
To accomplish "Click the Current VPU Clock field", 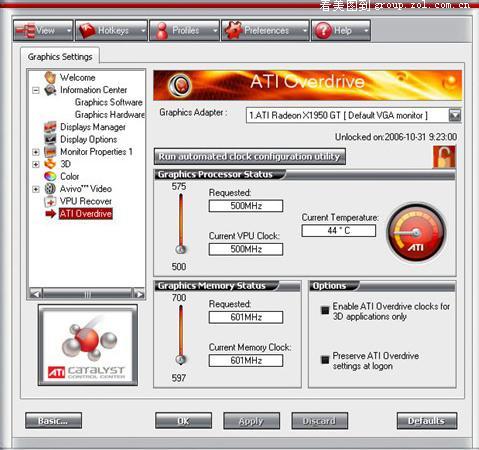I will [246, 249].
